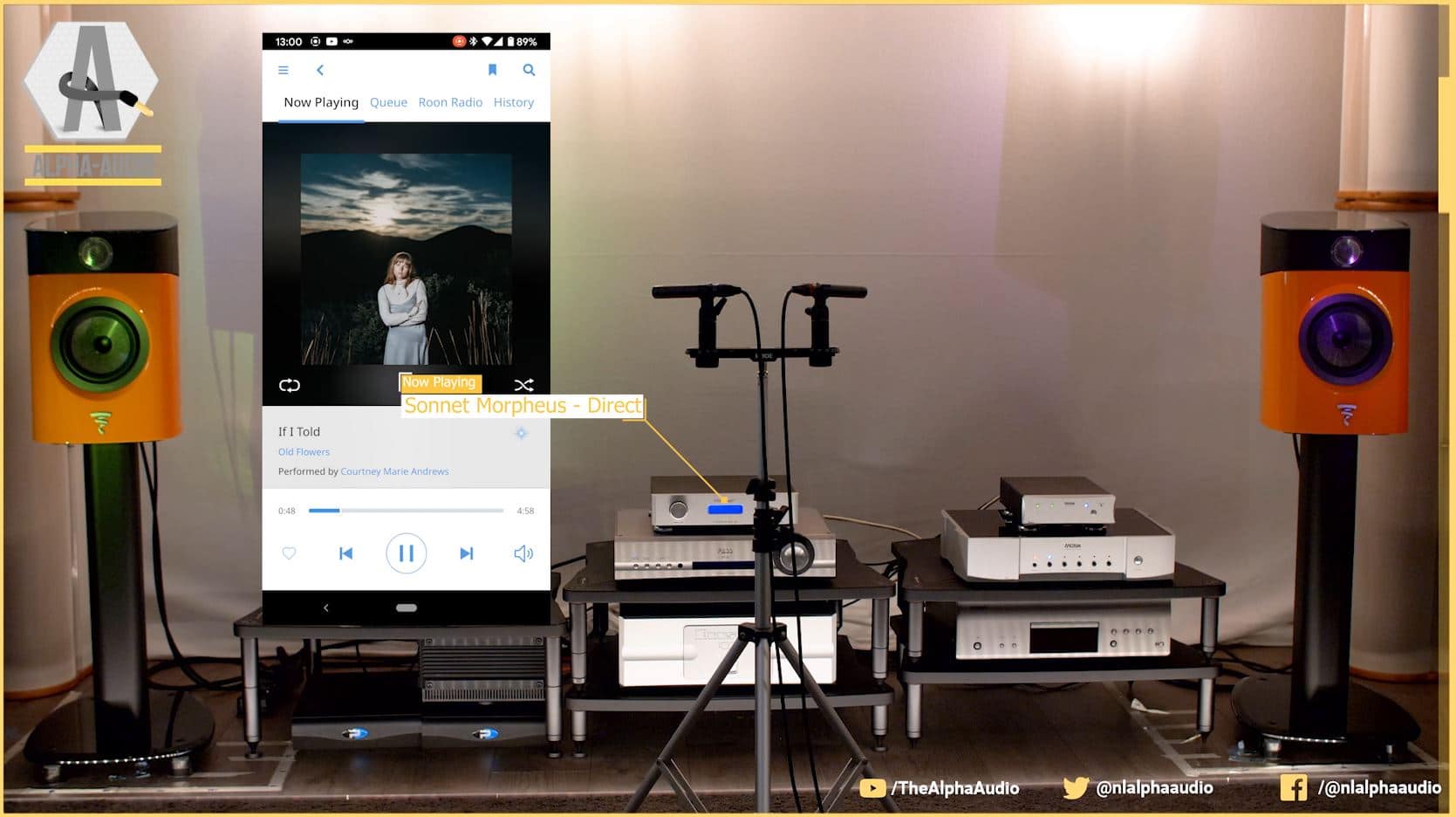Go back using the blue back arrow
The width and height of the screenshot is (1456, 817).
tap(320, 70)
